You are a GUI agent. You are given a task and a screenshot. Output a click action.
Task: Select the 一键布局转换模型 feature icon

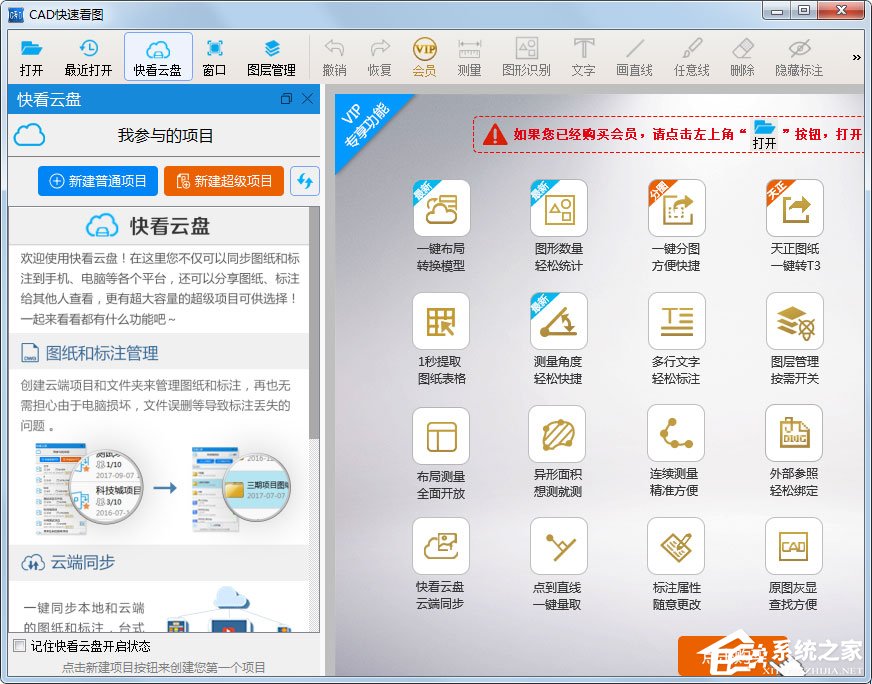coord(441,207)
